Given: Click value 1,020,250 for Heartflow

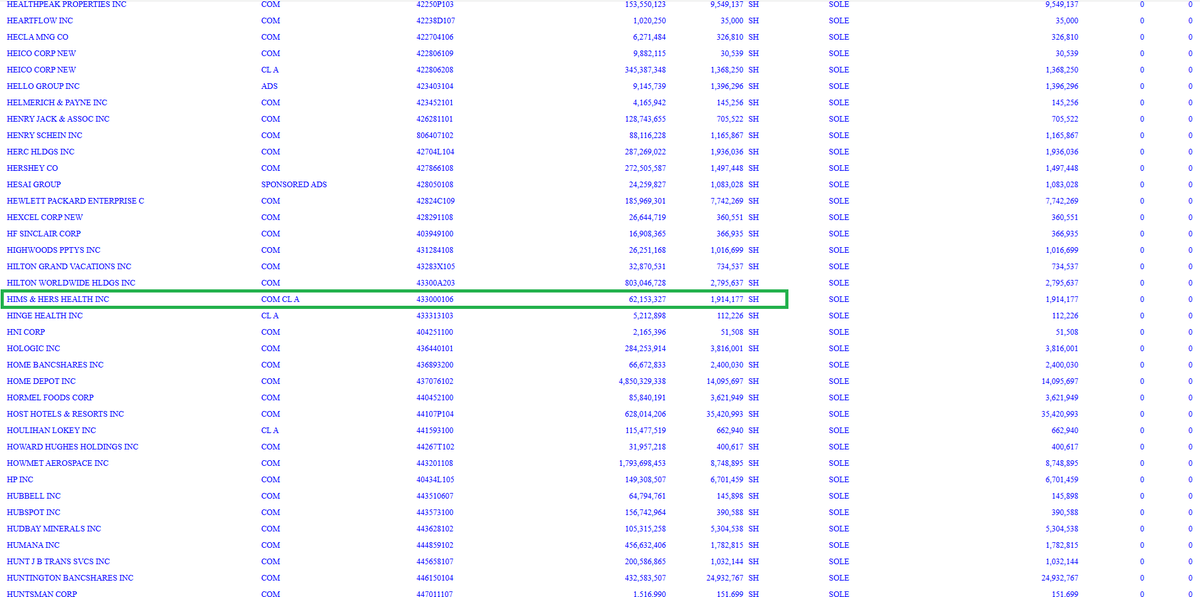Looking at the screenshot, I should pos(650,20).
